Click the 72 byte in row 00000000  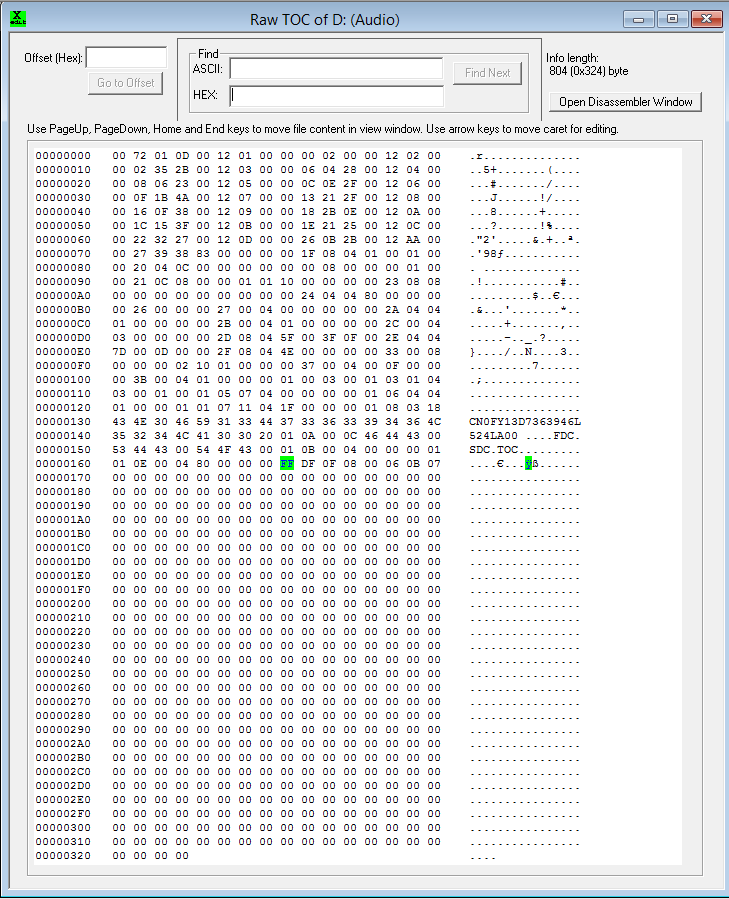pos(140,155)
